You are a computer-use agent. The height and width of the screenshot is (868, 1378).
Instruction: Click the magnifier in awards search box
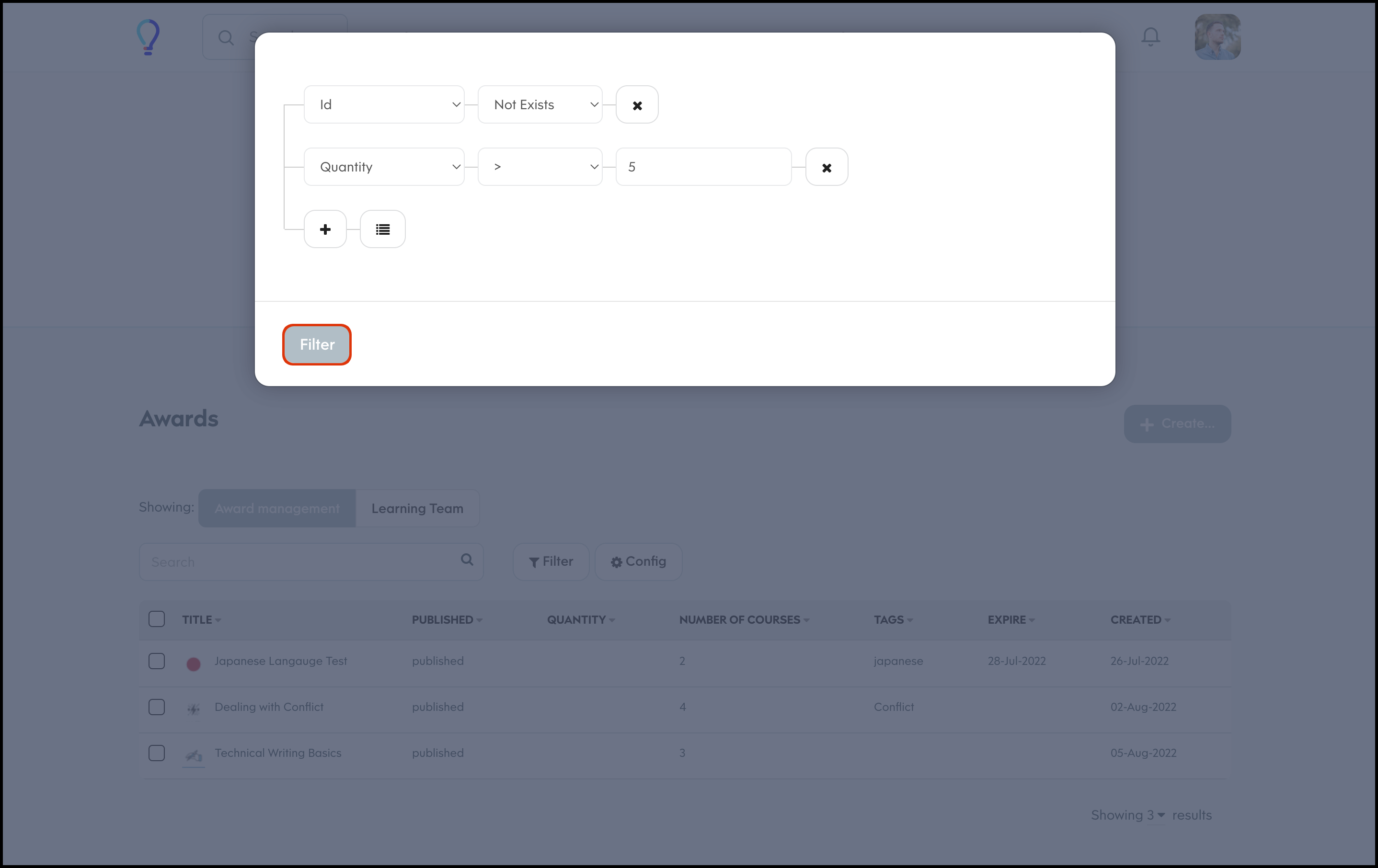(x=467, y=560)
